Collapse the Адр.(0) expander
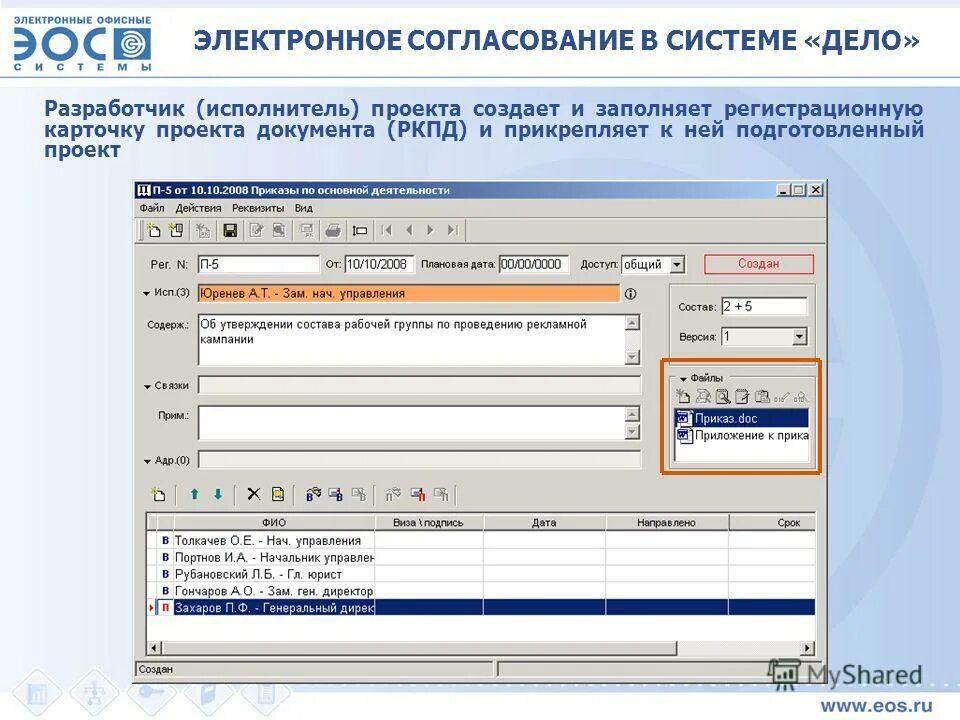This screenshot has width=960, height=720. [147, 461]
